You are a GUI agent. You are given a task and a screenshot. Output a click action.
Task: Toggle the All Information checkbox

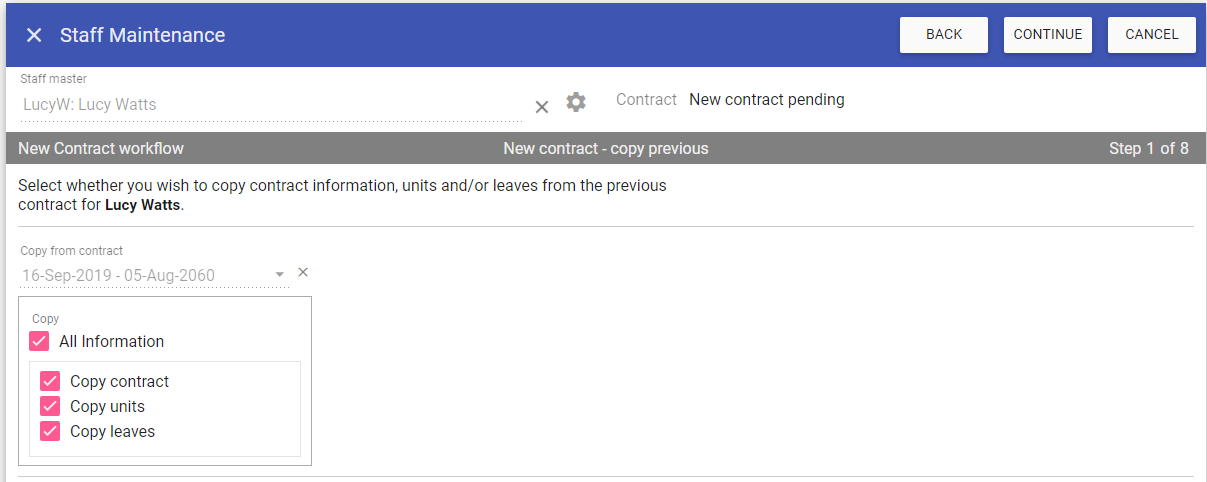point(39,342)
